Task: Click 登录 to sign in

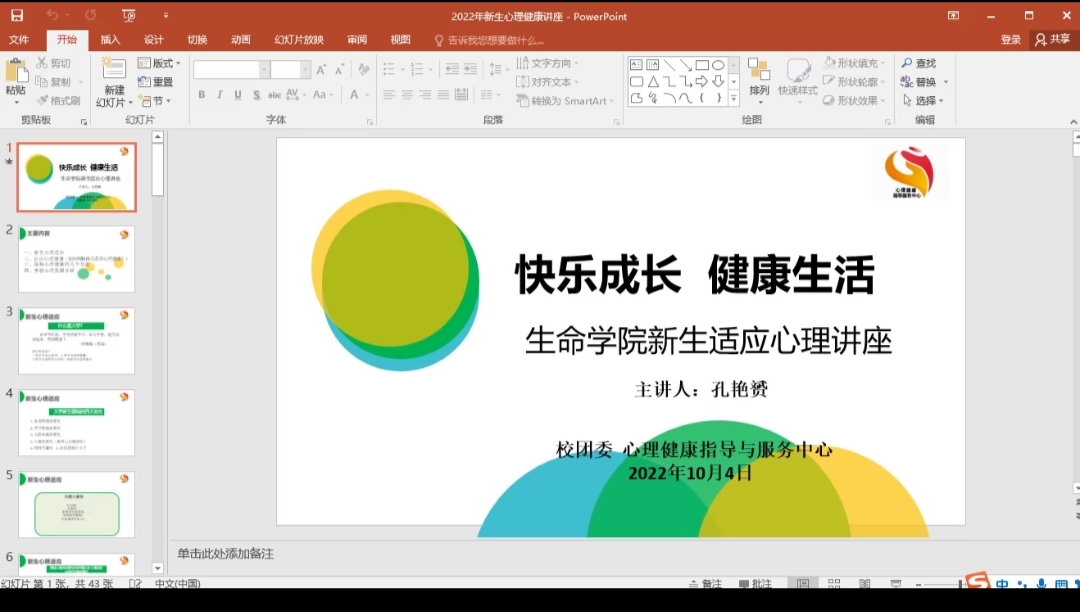Action: [1011, 40]
